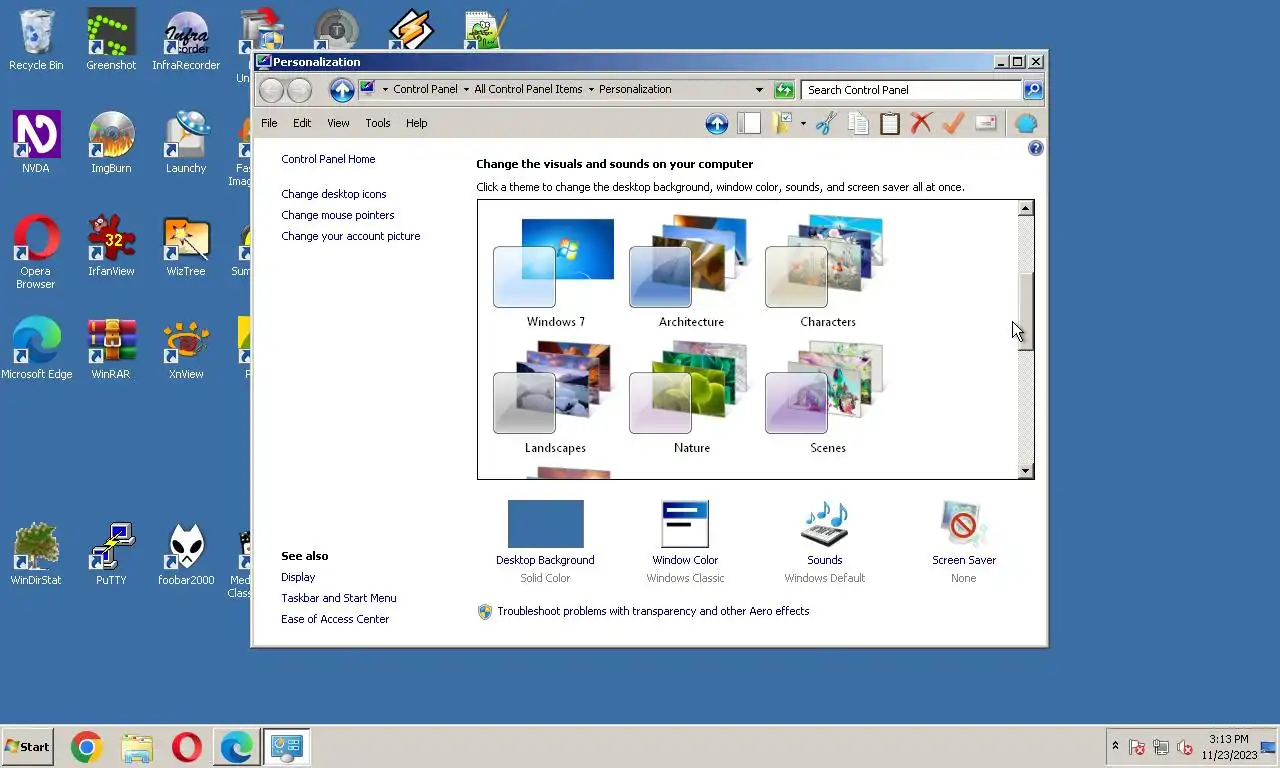Open Window Color settings
Viewport: 1280px width, 768px height.
click(685, 541)
